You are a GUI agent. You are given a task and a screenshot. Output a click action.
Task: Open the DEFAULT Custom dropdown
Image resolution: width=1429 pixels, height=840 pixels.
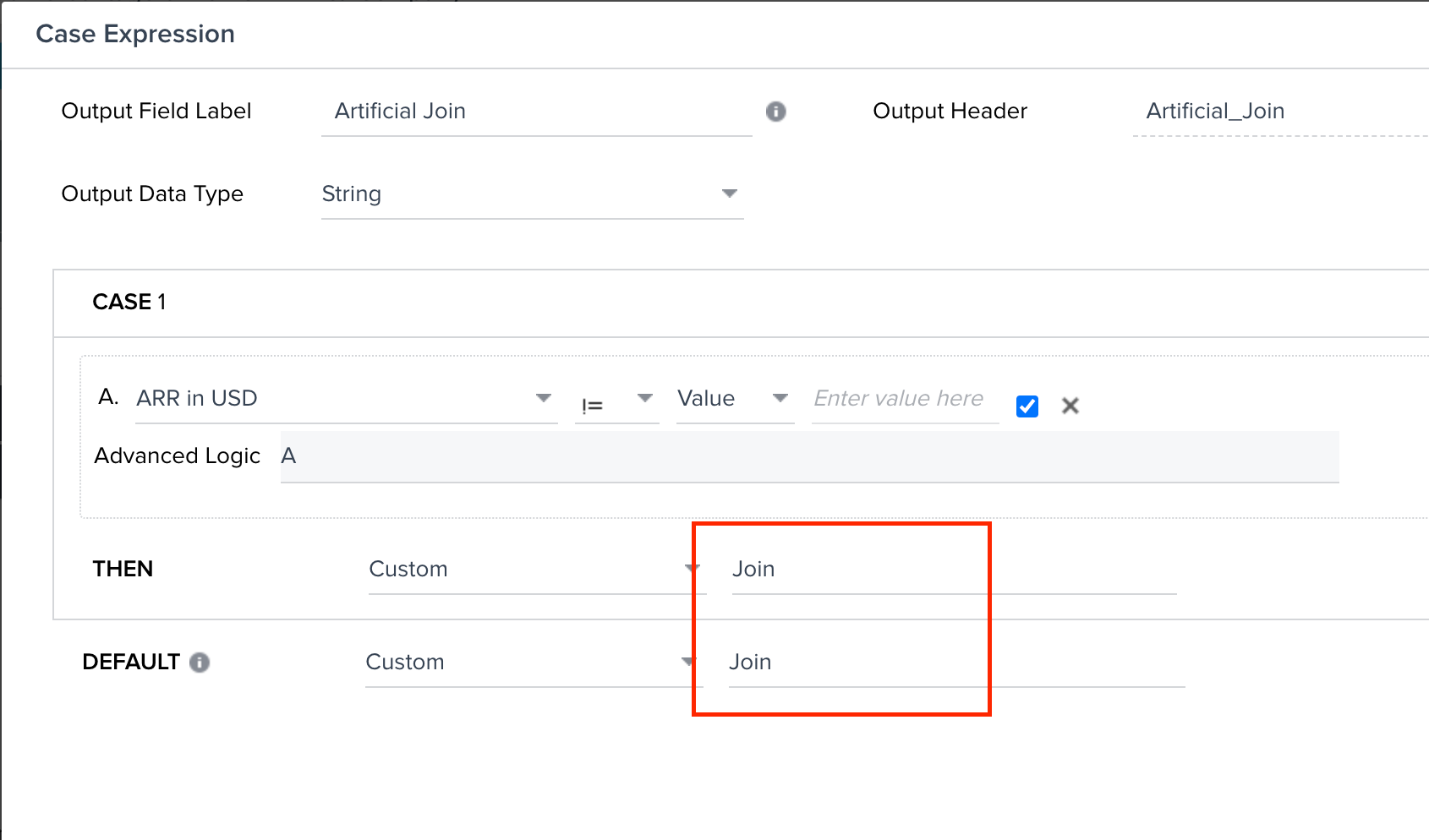tap(534, 662)
